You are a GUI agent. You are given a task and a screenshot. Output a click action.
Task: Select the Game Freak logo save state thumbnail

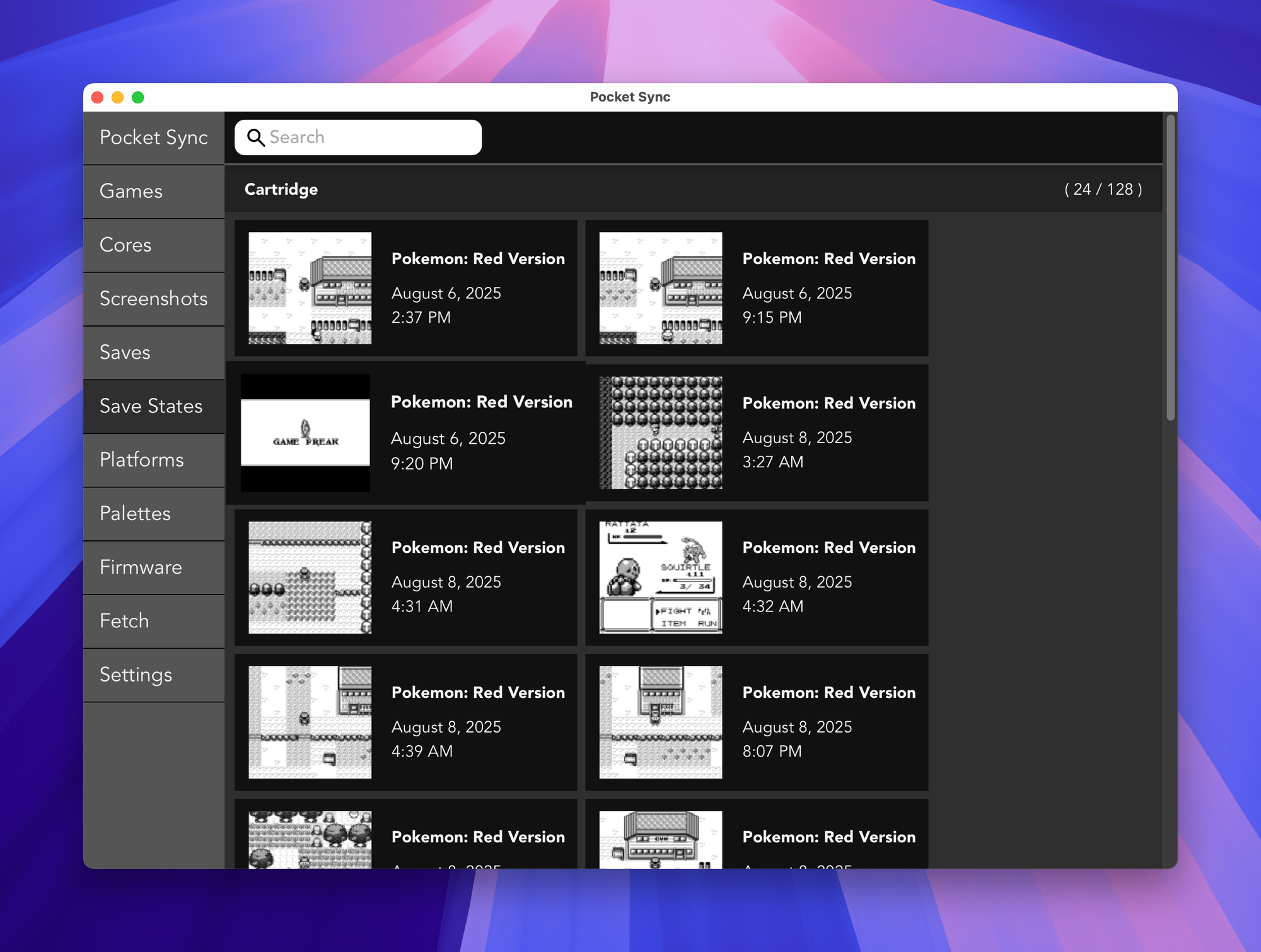pyautogui.click(x=305, y=433)
